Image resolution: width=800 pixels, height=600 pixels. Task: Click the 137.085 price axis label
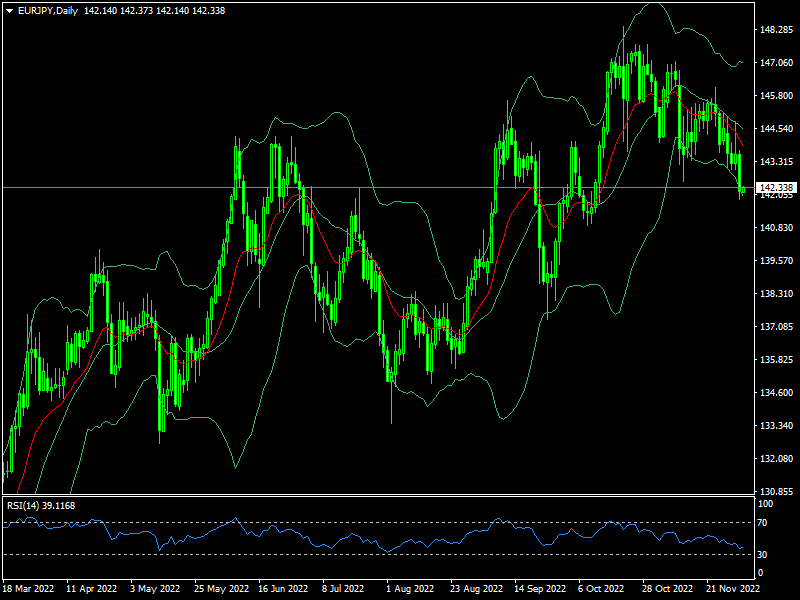pos(777,327)
